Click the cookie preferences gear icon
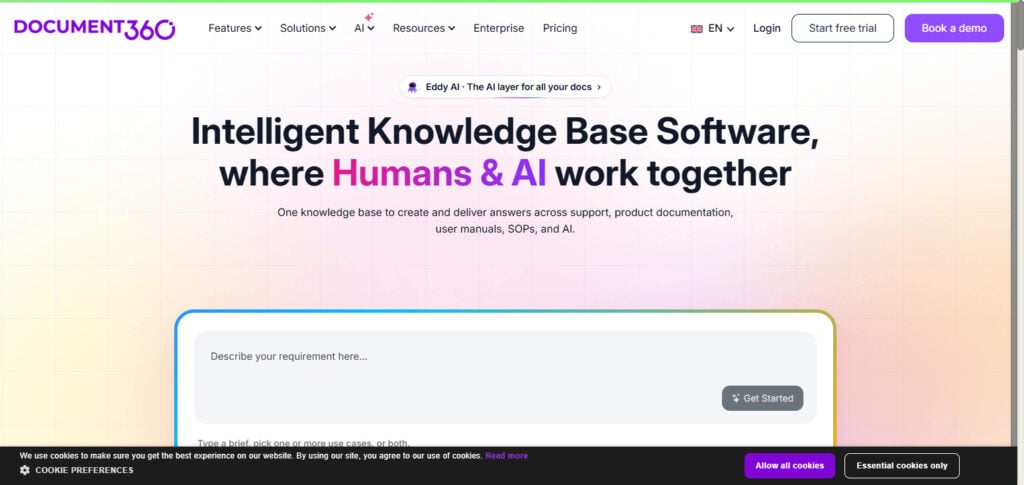The image size is (1024, 485). pos(25,470)
